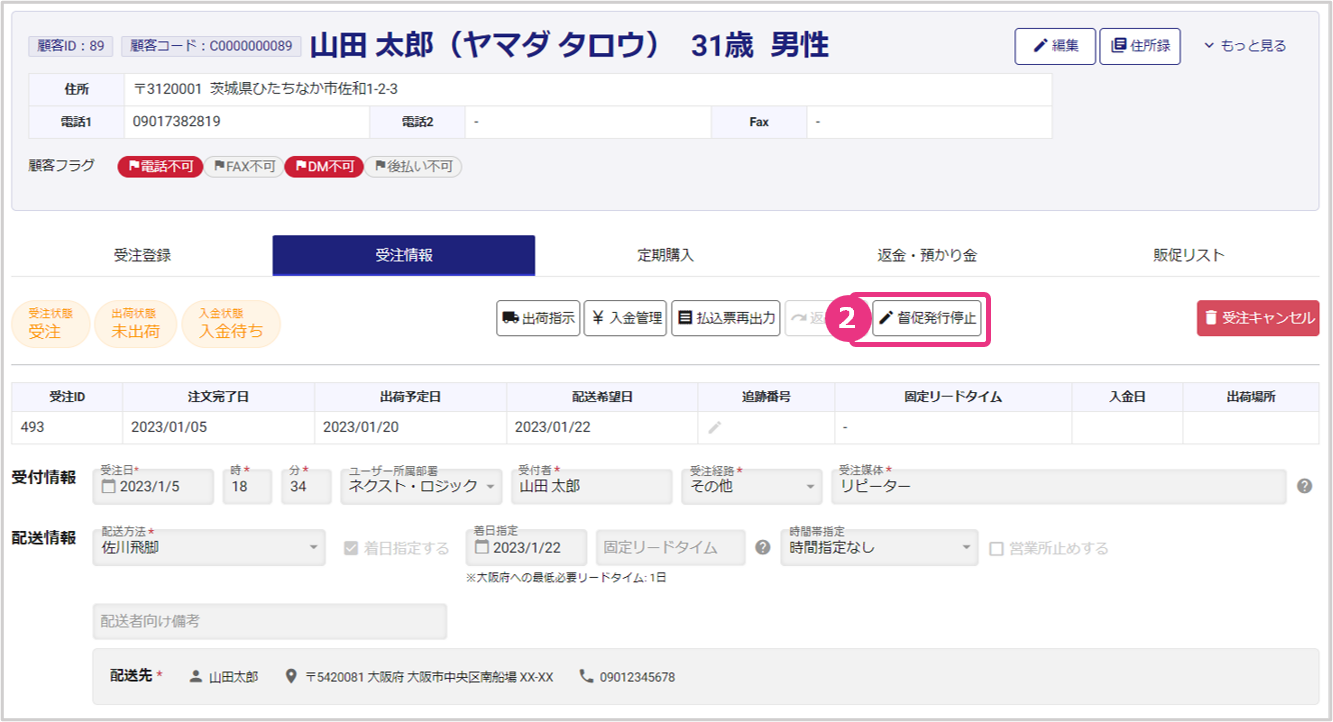The width and height of the screenshot is (1333, 722).
Task: Click the 編集 pencil button
Action: 1055,46
